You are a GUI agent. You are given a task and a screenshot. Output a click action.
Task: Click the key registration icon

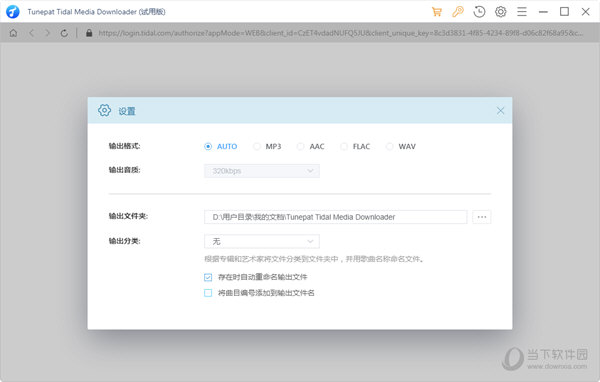click(458, 12)
